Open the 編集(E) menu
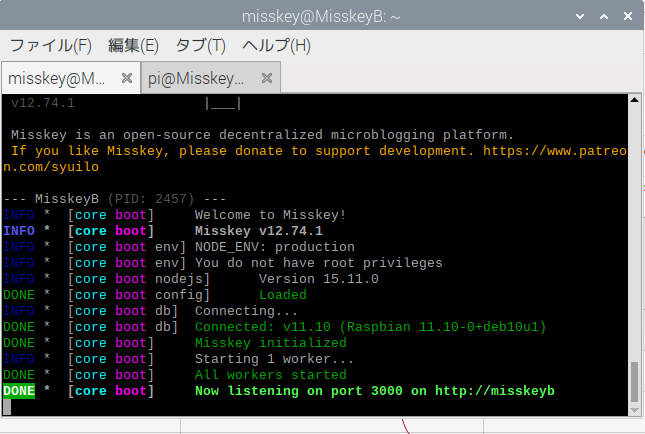The image size is (645, 434). pos(133,45)
